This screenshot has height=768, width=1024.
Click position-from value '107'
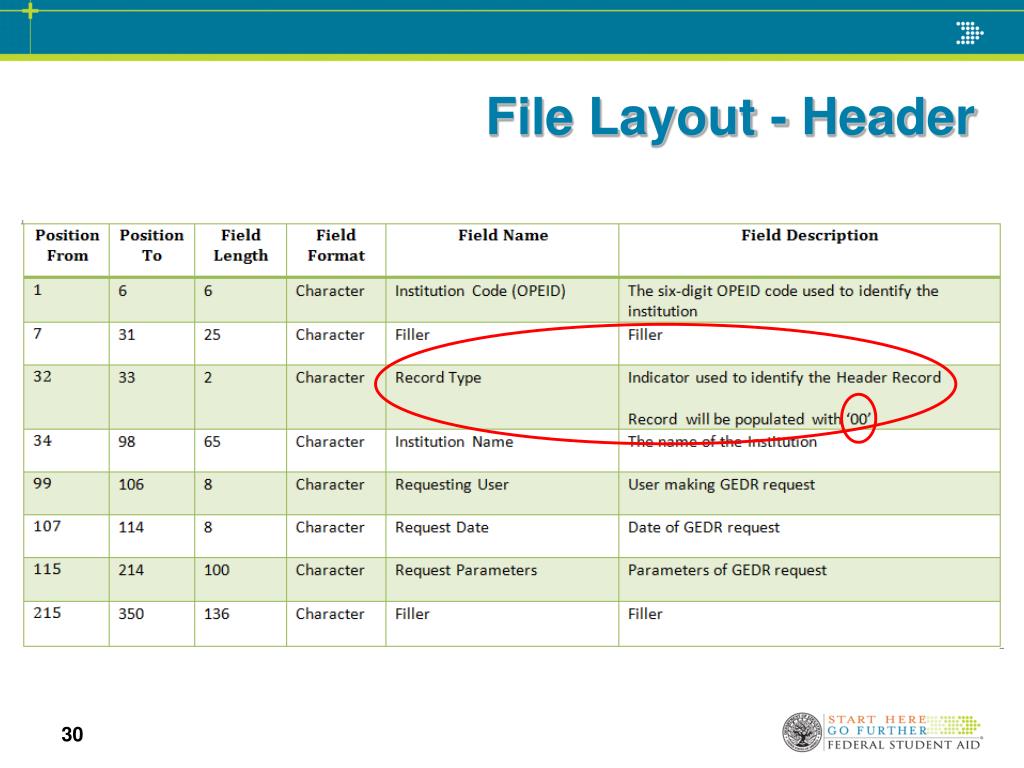pyautogui.click(x=47, y=526)
